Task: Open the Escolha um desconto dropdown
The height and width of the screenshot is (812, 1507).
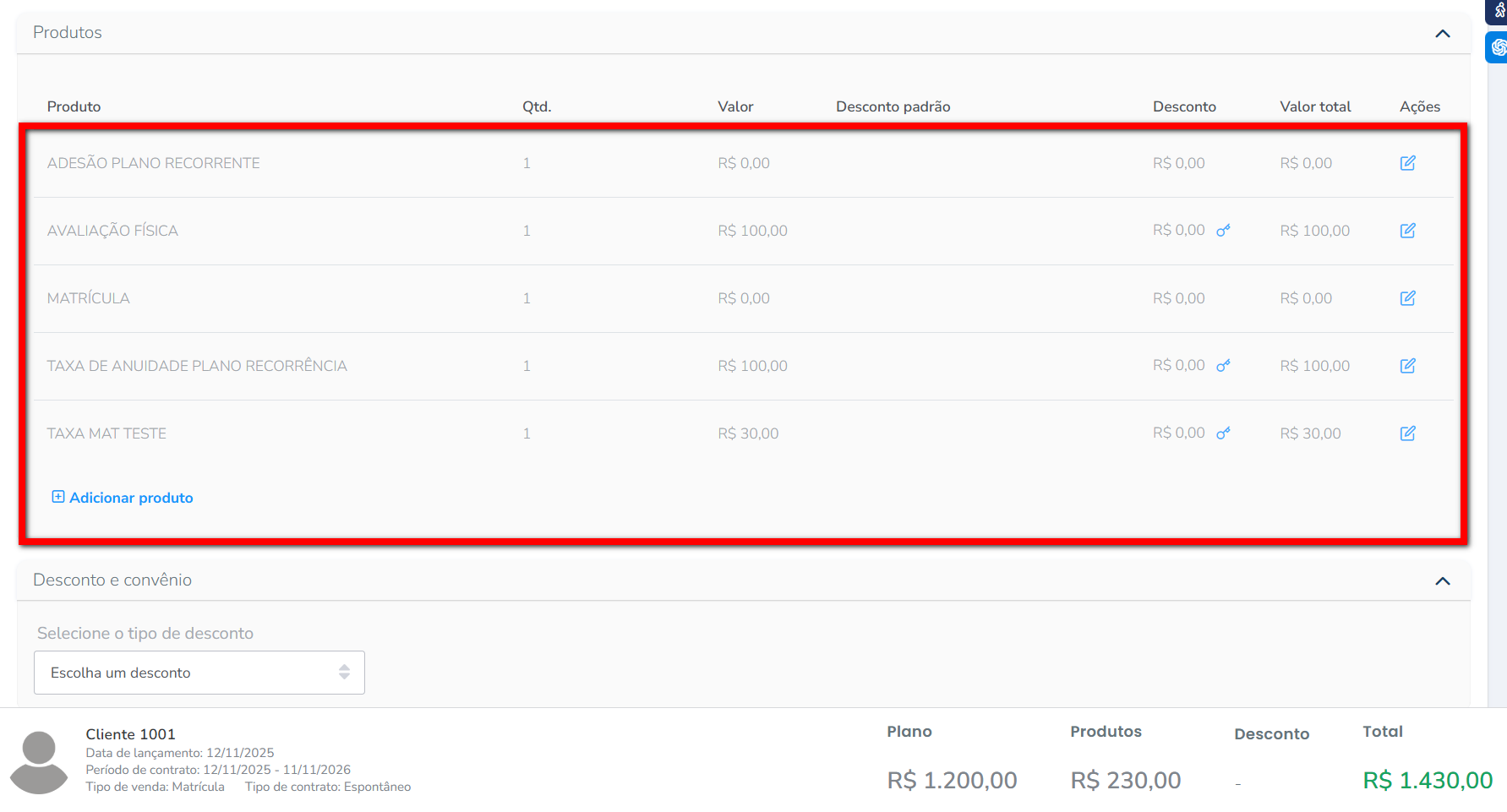Action: (199, 673)
